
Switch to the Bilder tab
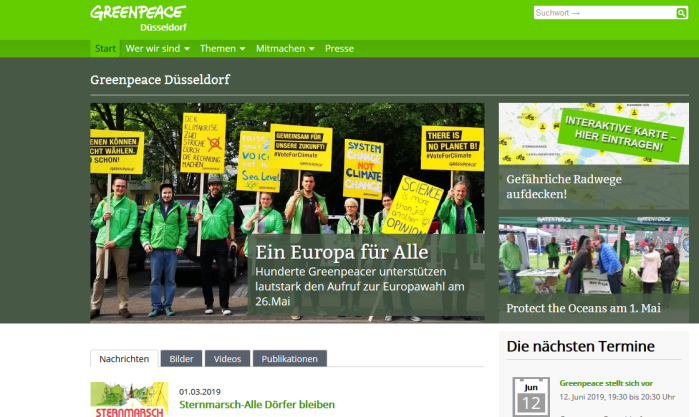(181, 359)
